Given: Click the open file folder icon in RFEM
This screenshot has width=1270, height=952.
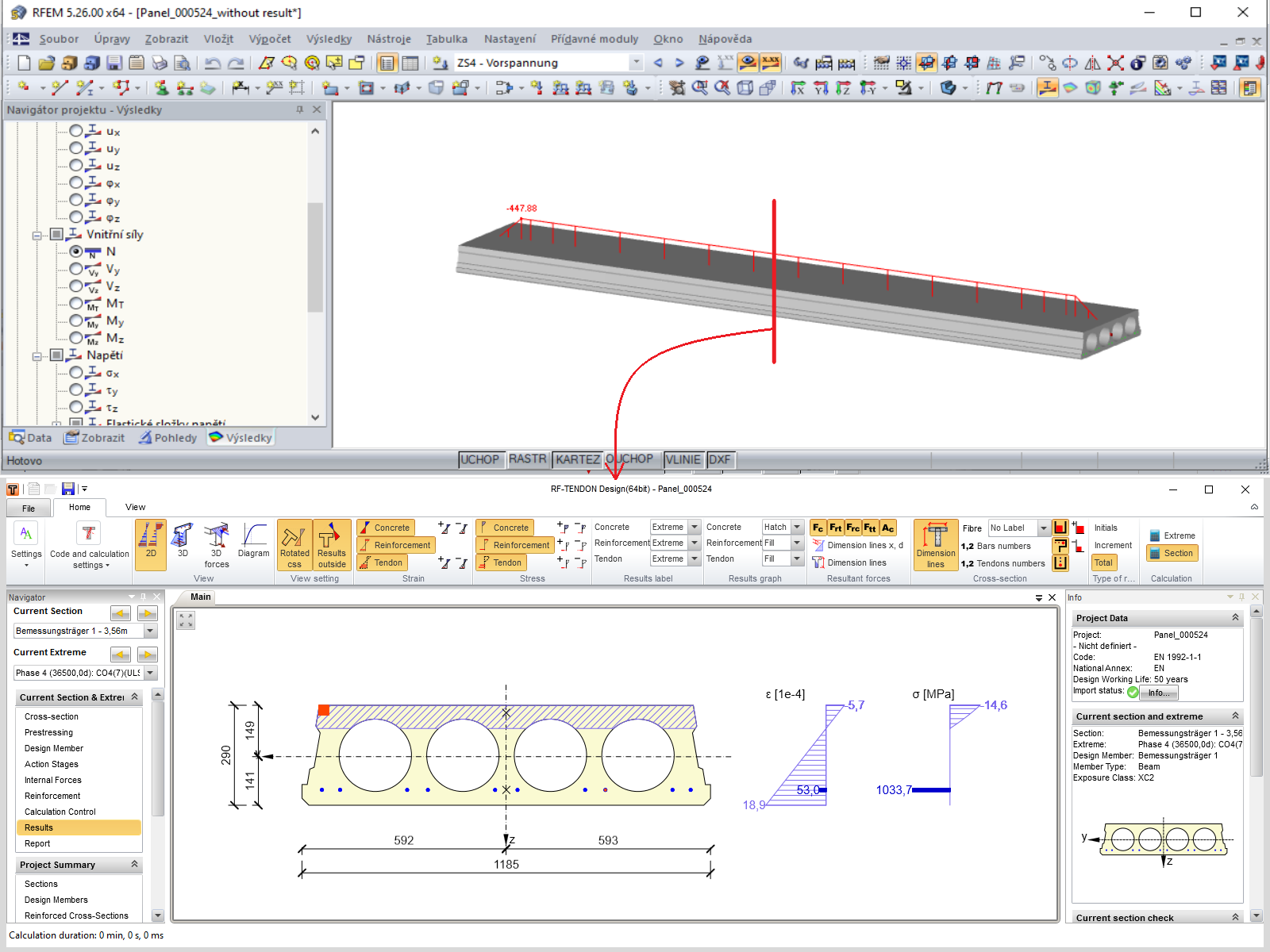Looking at the screenshot, I should (47, 63).
